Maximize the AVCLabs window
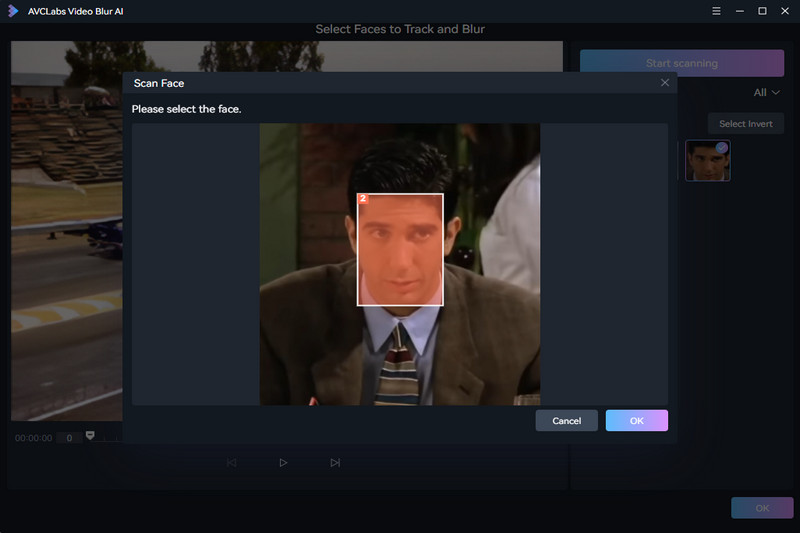Image resolution: width=800 pixels, height=533 pixels. pos(762,11)
